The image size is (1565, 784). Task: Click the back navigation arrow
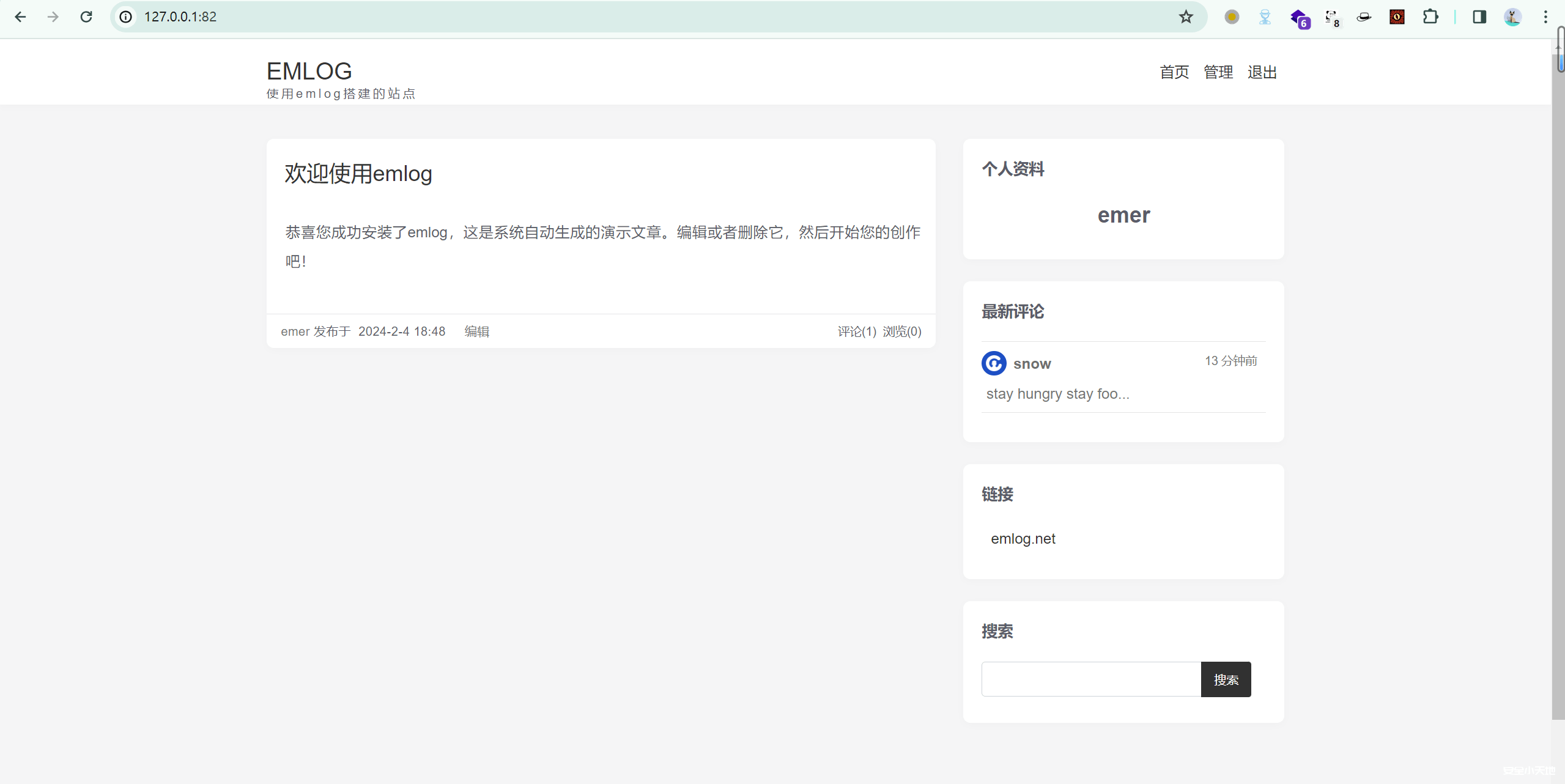pos(21,17)
